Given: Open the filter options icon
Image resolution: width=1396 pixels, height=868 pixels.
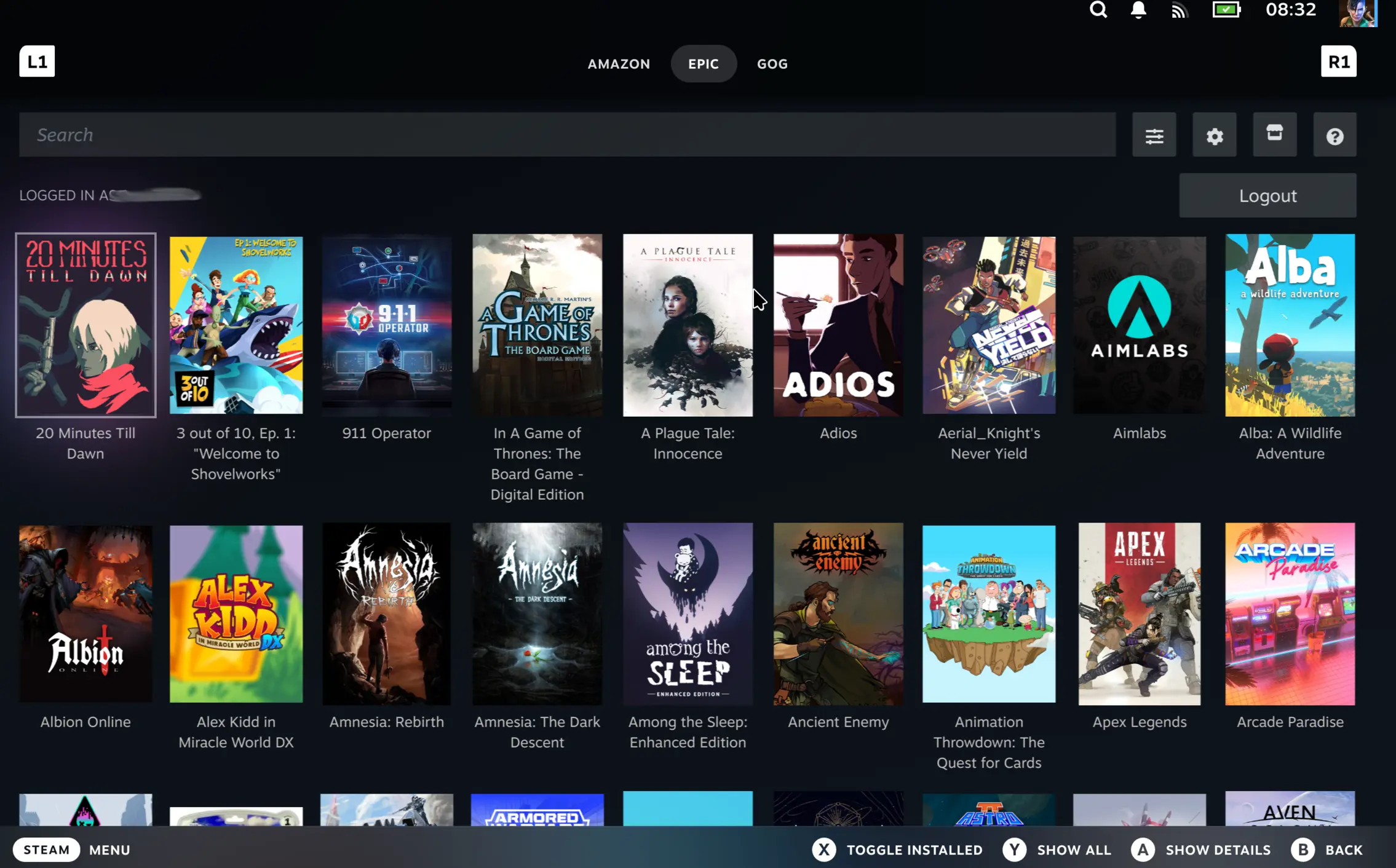Looking at the screenshot, I should point(1154,135).
